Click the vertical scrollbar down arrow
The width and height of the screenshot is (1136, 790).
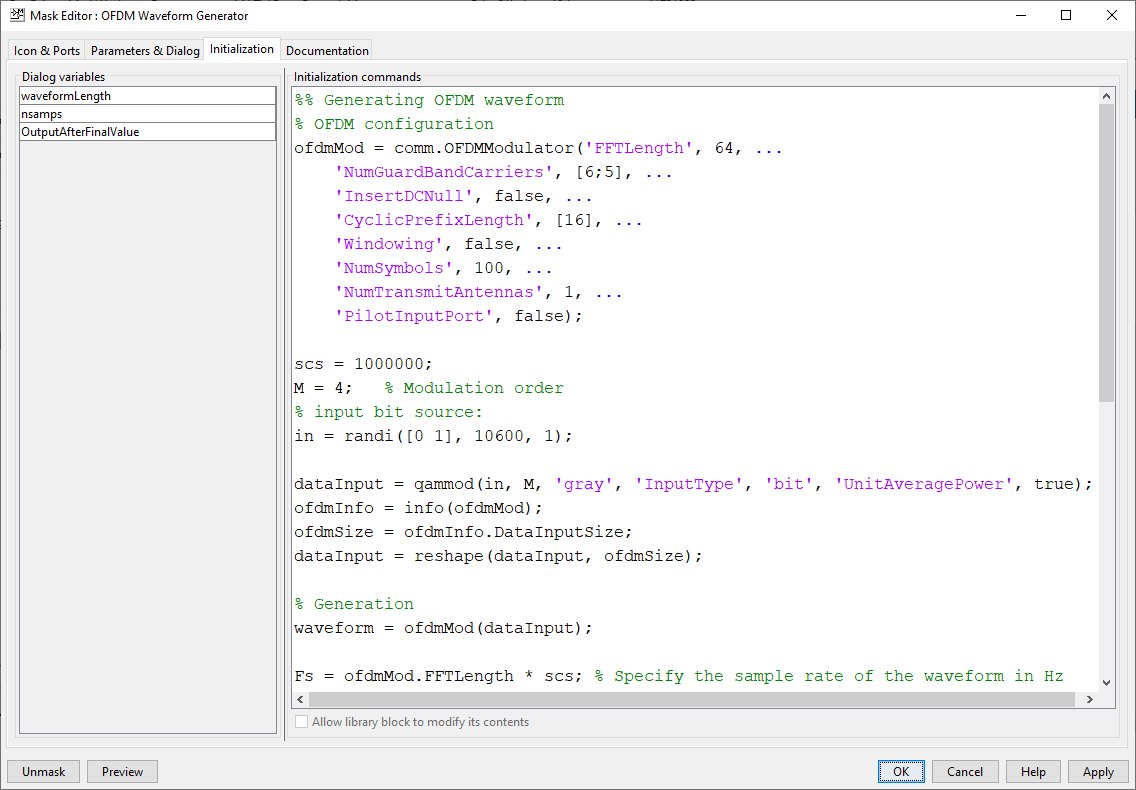click(1106, 682)
